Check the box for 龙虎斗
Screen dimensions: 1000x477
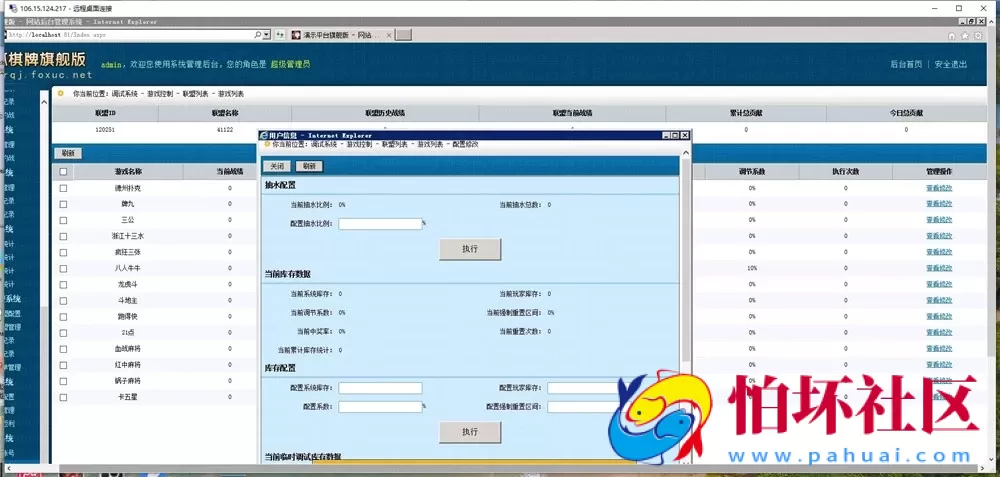pyautogui.click(x=63, y=284)
